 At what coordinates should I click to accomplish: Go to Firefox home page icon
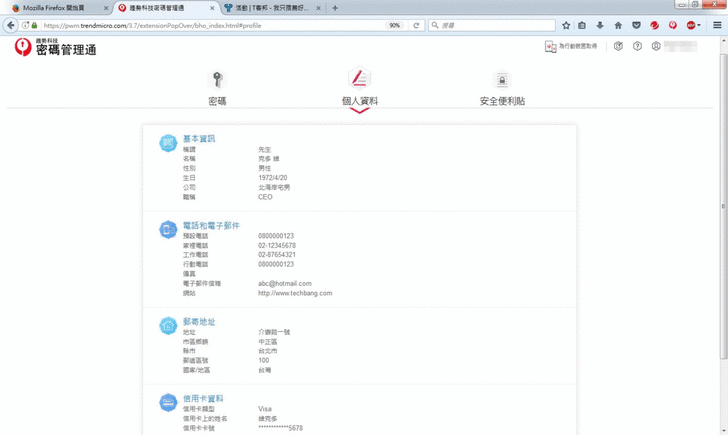pos(618,26)
